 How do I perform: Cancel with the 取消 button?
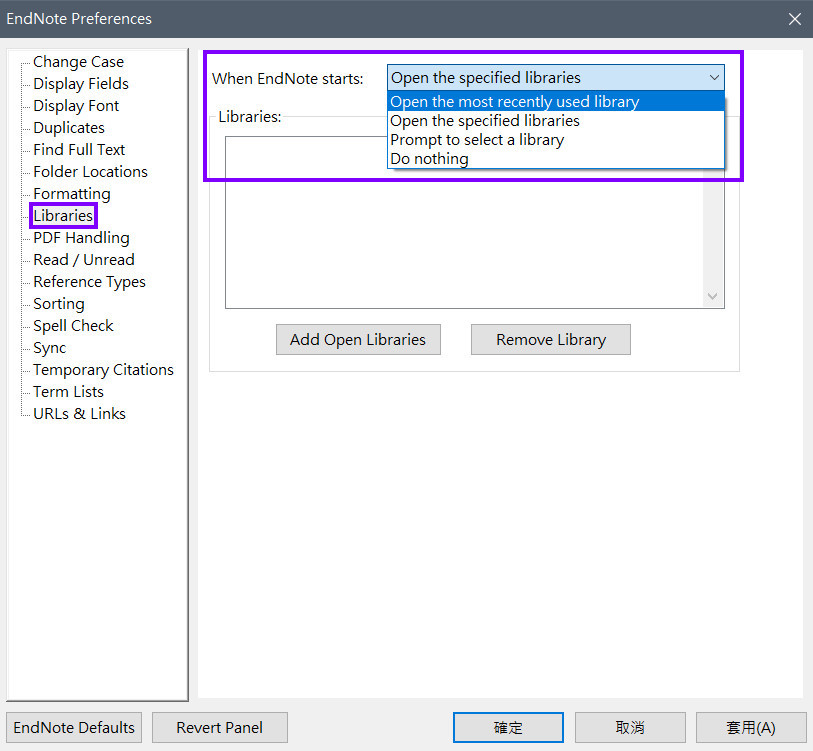(x=630, y=728)
